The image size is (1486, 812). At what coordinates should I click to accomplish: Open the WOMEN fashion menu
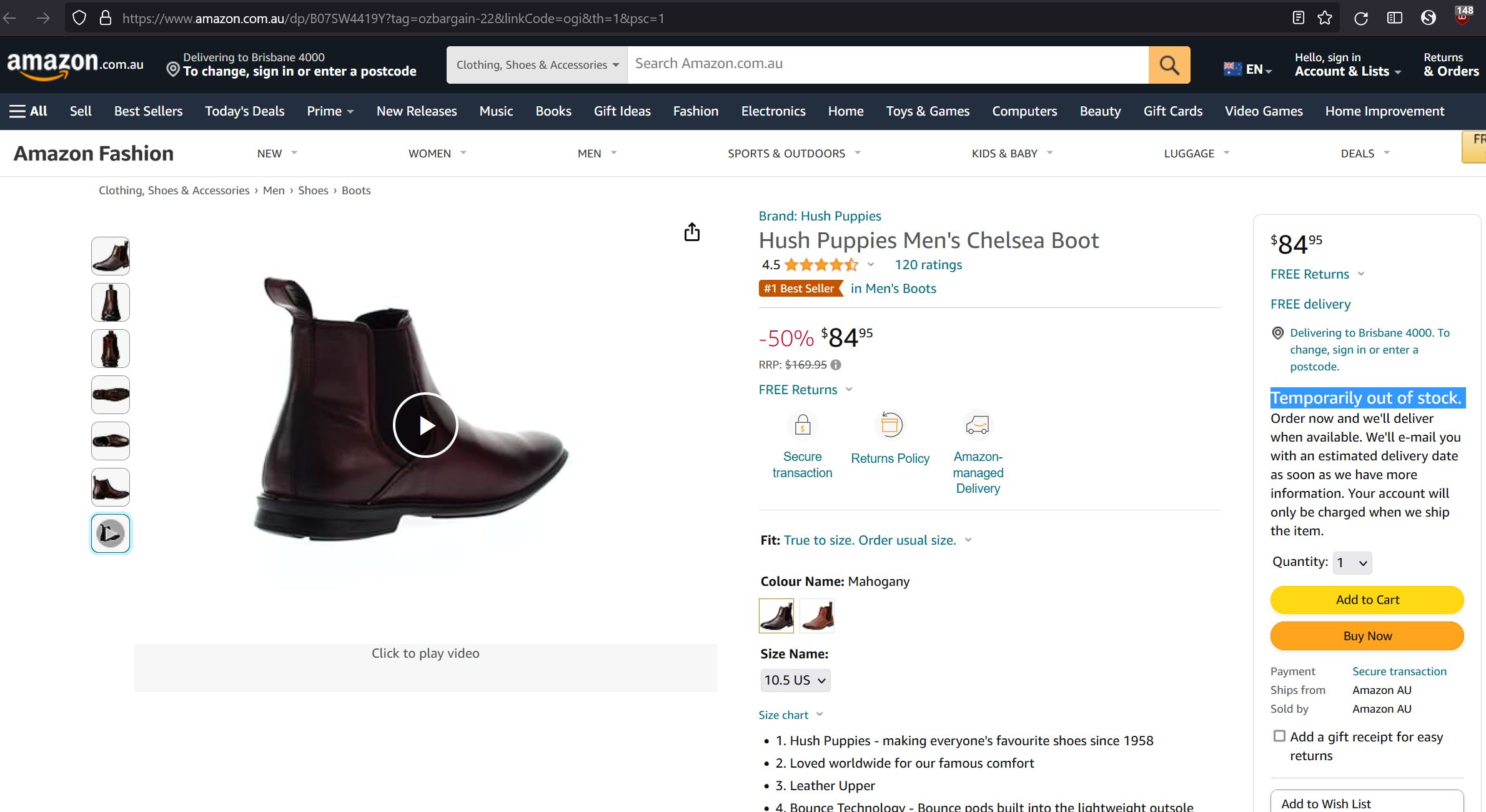(x=437, y=154)
